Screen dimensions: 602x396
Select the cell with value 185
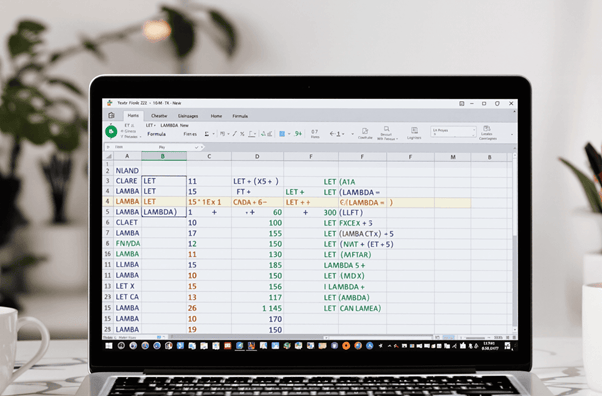257,265
